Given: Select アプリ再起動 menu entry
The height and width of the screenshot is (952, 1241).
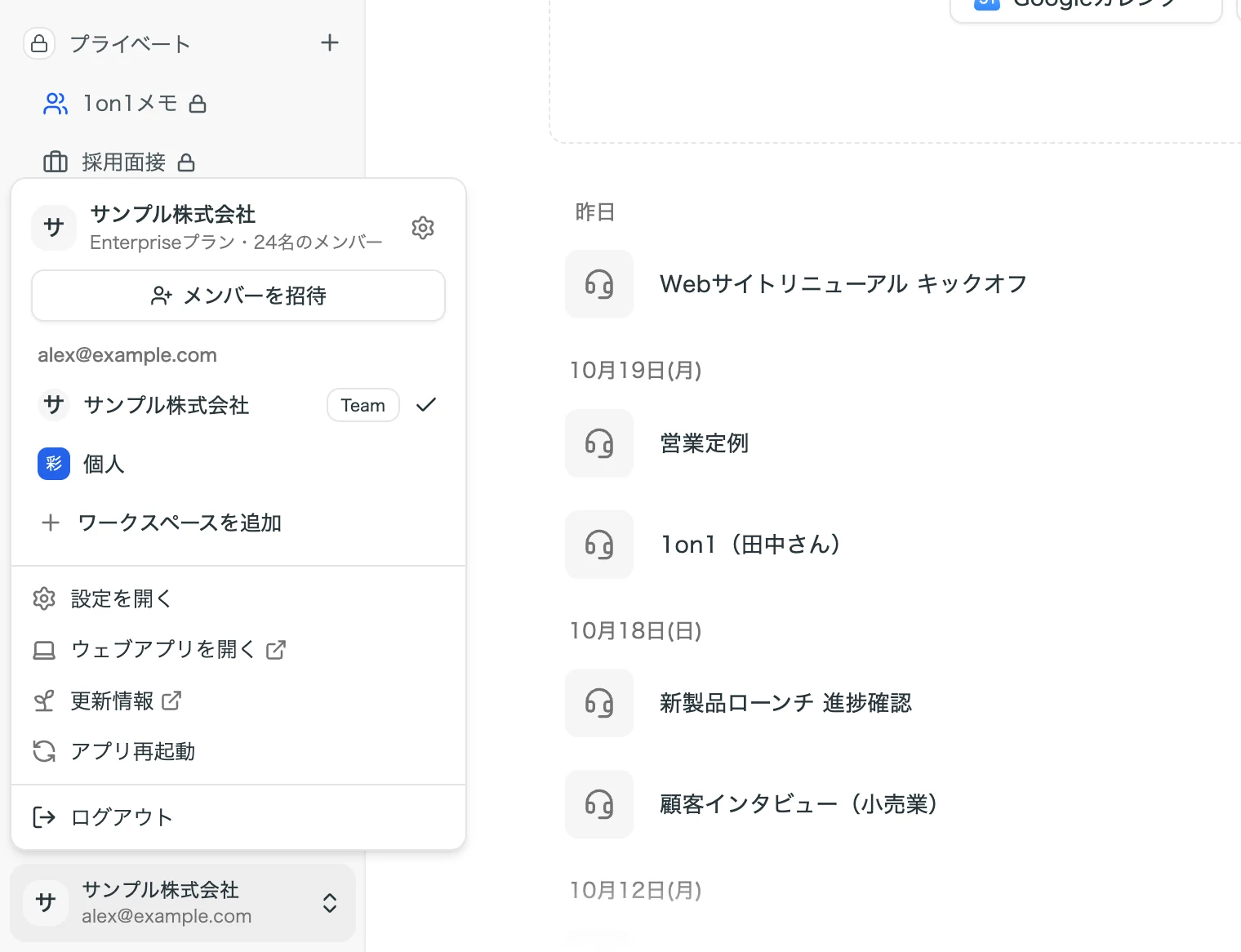Looking at the screenshot, I should click(238, 751).
